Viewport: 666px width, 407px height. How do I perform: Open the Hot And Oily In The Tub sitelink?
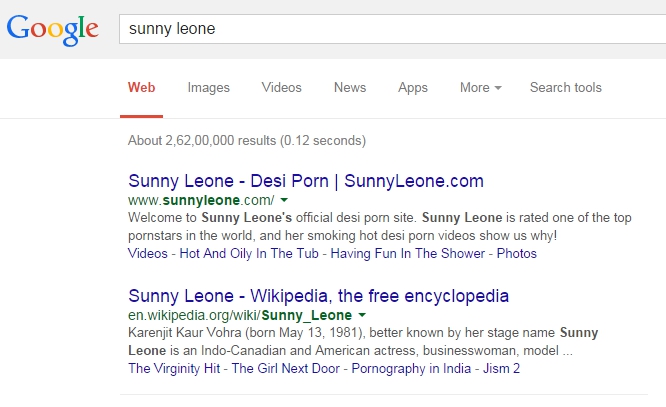(x=249, y=254)
